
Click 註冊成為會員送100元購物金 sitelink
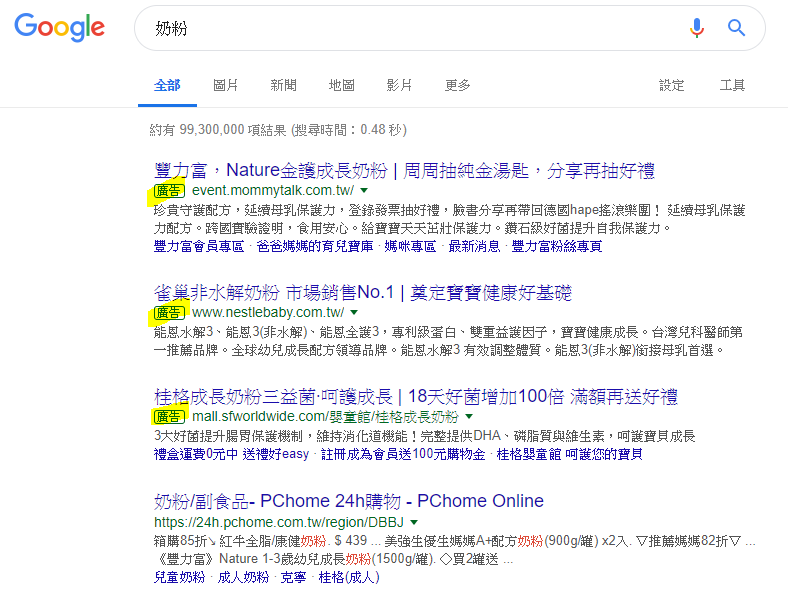[403, 454]
